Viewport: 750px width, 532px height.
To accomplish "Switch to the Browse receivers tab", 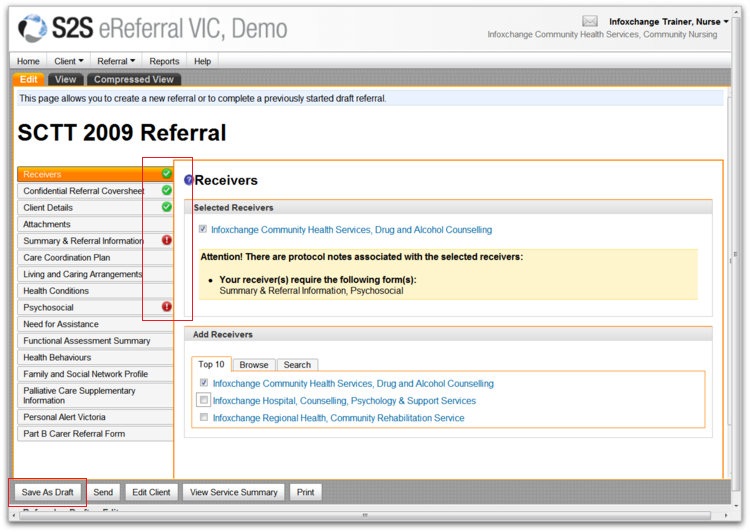I will point(254,365).
